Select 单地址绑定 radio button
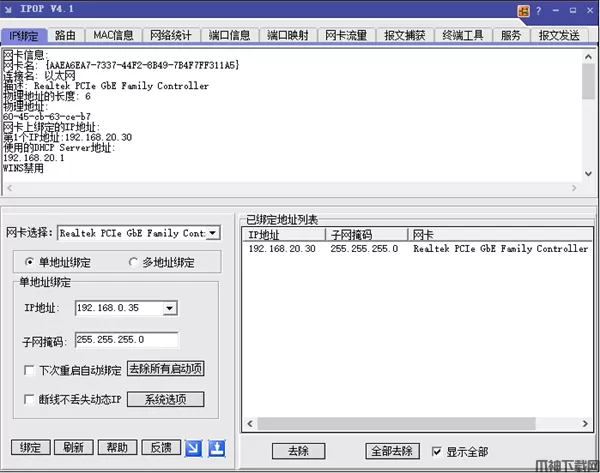600x473 pixels. tap(29, 262)
